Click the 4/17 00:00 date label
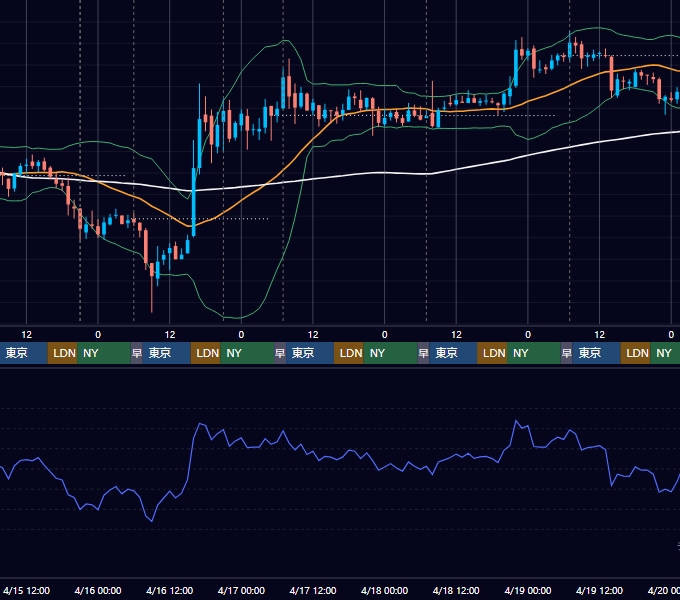Viewport: 680px width, 600px height. click(241, 590)
